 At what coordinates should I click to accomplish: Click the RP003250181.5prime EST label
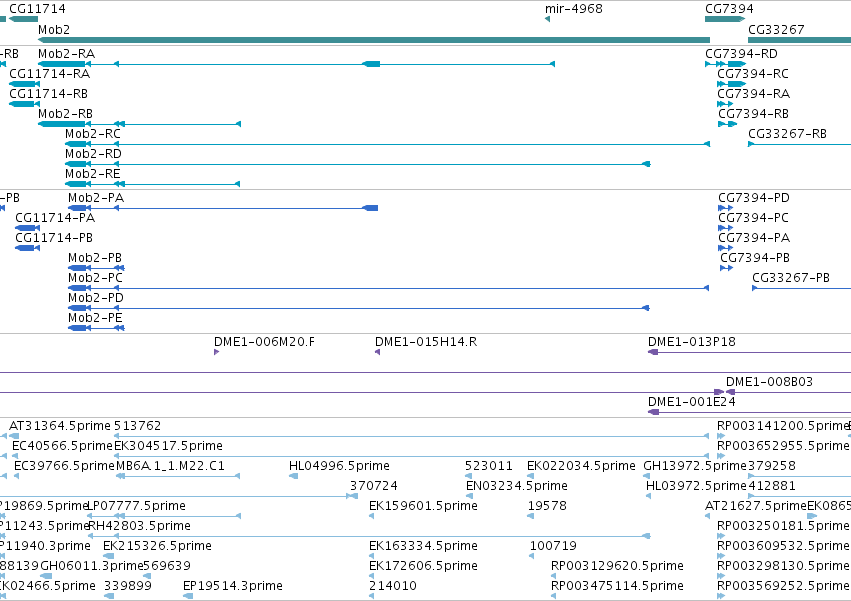(x=783, y=526)
